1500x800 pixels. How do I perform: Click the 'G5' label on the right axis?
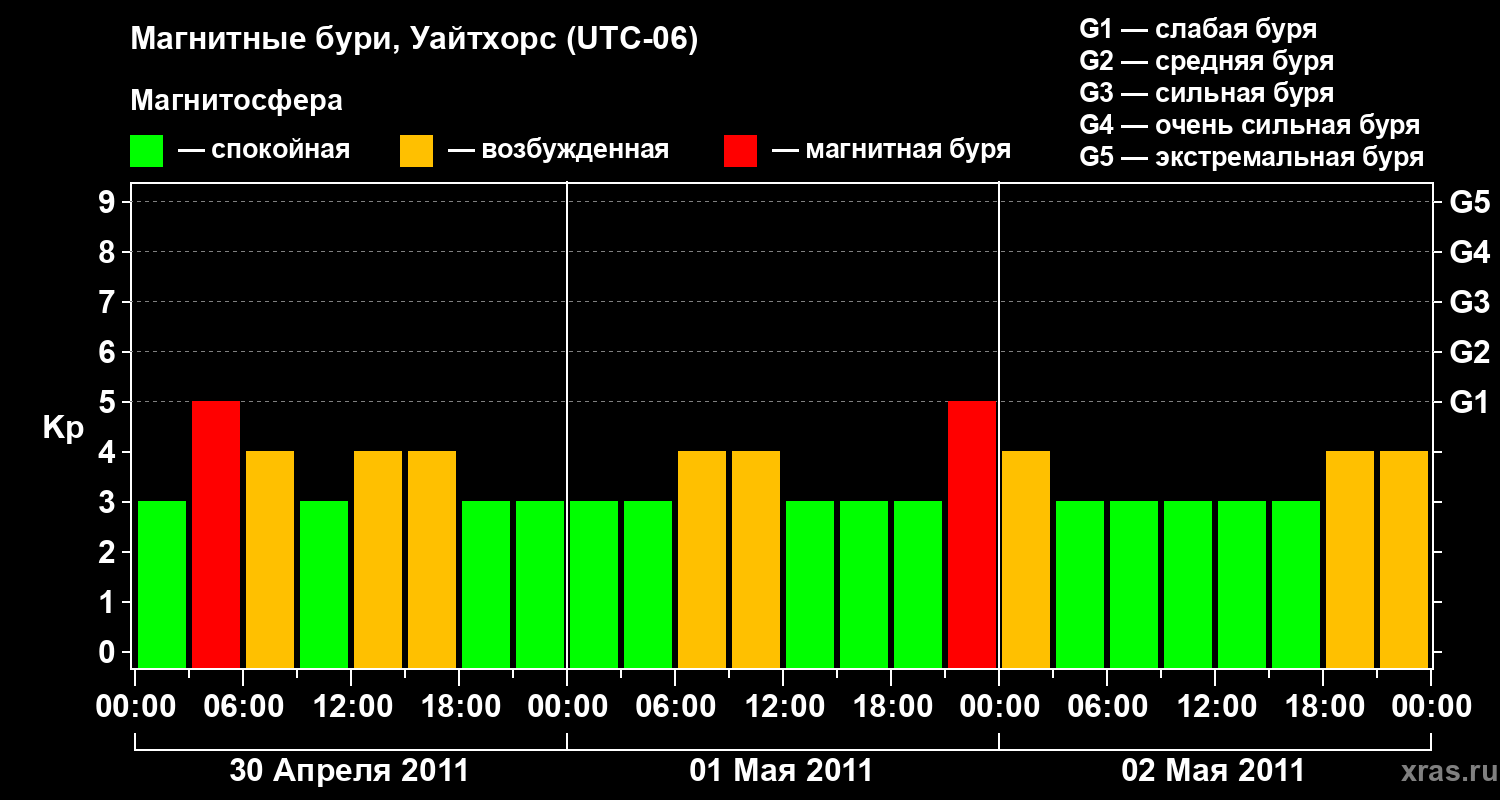click(x=1470, y=202)
